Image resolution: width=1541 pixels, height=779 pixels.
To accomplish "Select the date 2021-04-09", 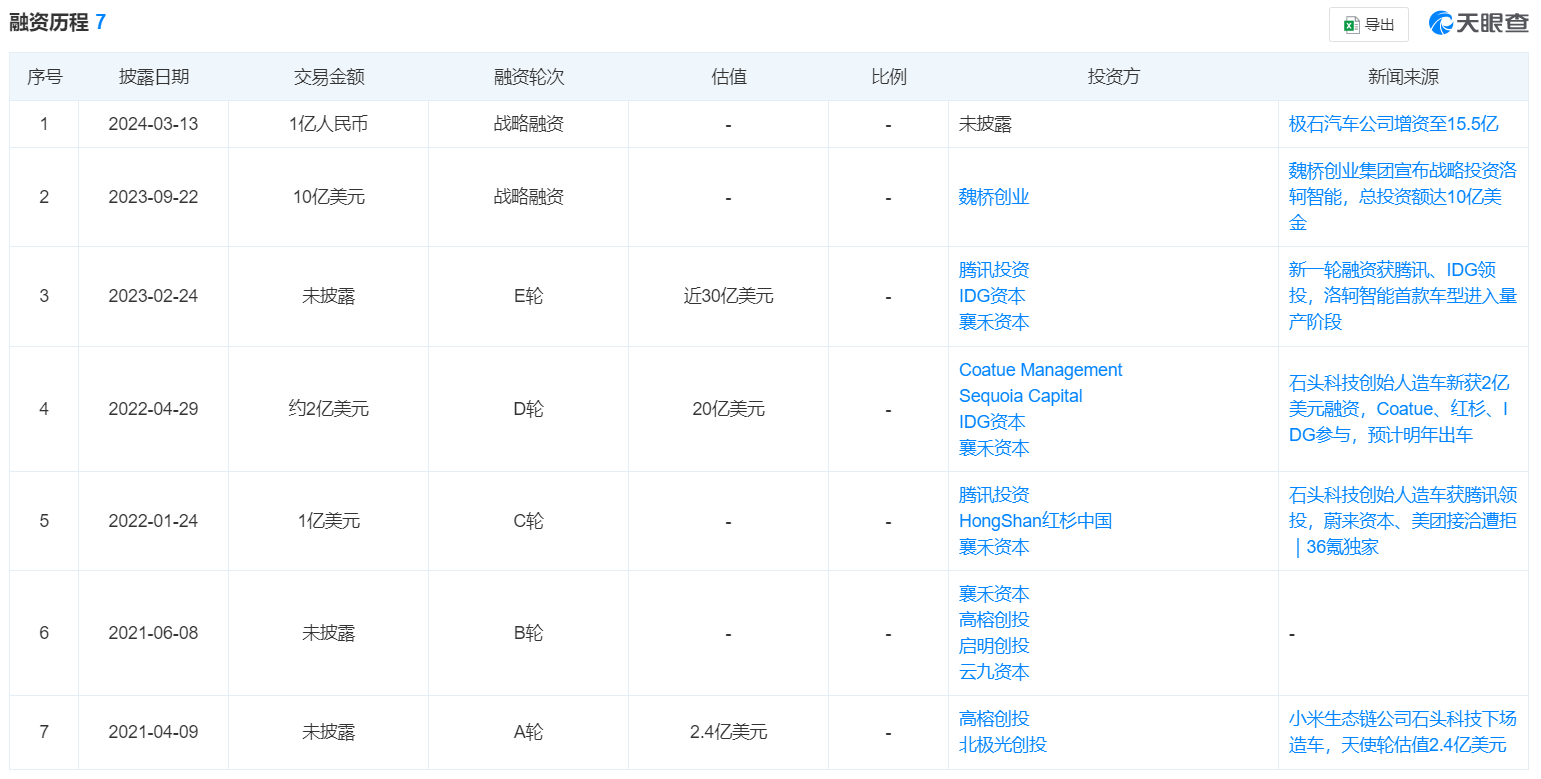I will [153, 732].
